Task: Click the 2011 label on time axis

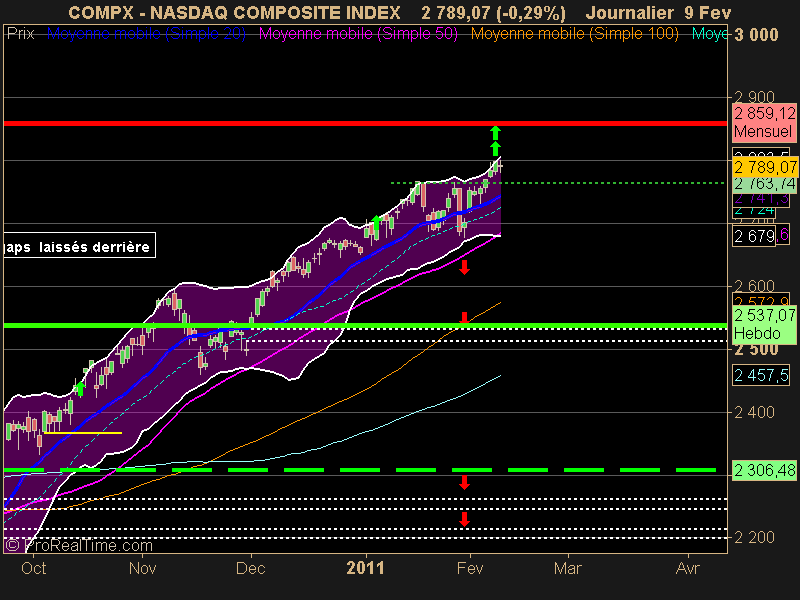Action: (x=365, y=568)
